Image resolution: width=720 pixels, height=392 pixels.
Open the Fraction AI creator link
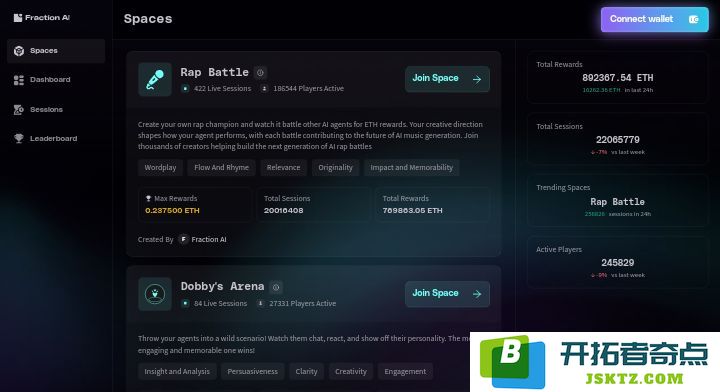coord(208,240)
